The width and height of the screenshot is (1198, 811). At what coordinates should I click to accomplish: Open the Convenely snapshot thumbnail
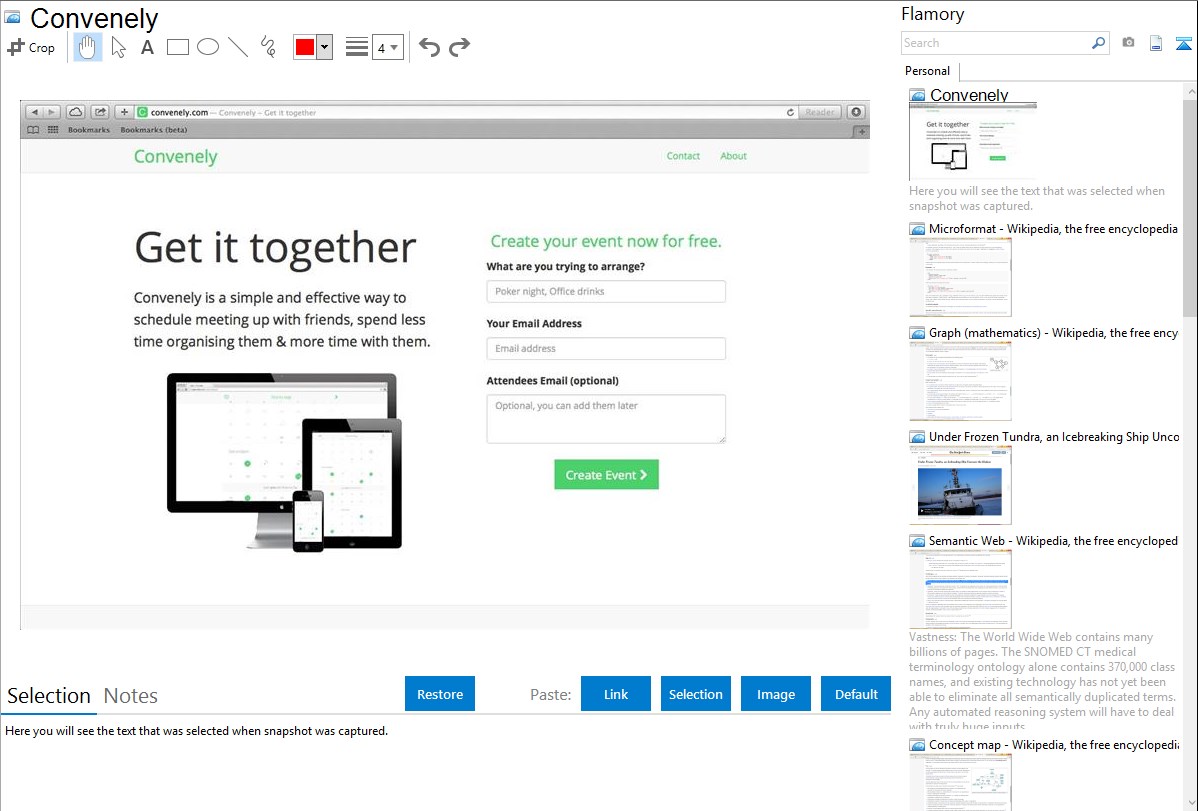click(972, 143)
